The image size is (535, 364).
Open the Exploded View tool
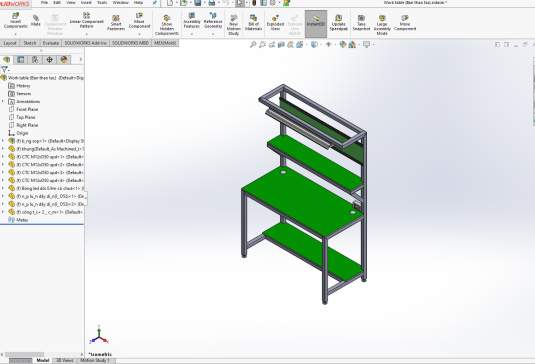(275, 23)
